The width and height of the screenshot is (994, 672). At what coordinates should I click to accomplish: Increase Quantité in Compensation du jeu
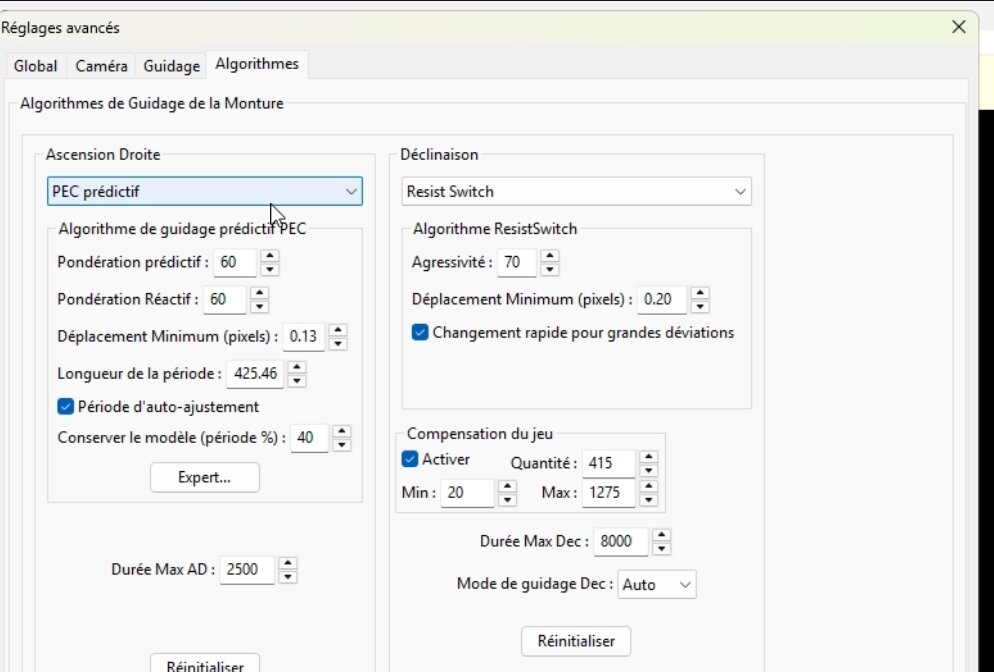pyautogui.click(x=648, y=458)
